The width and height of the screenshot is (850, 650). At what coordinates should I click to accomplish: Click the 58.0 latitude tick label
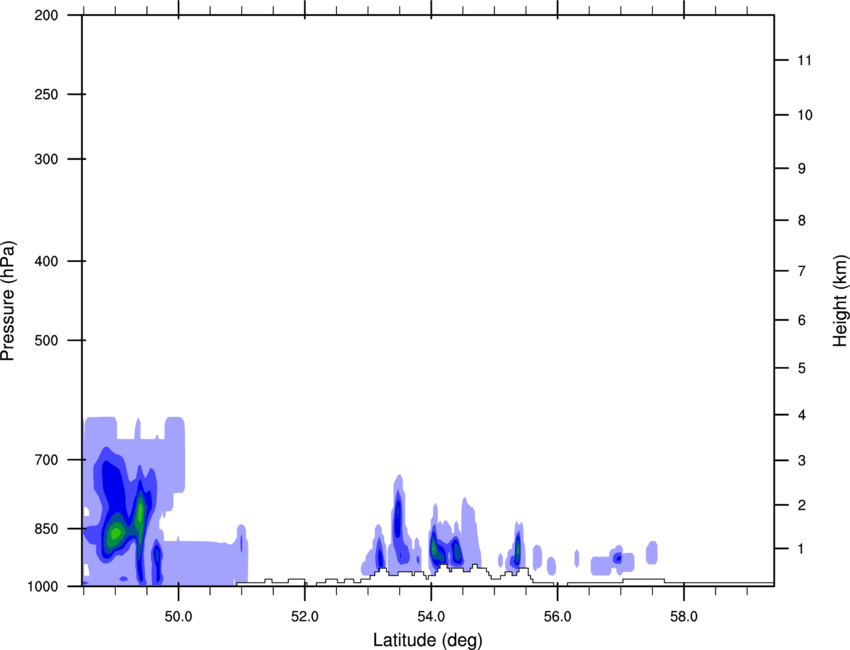[x=684, y=617]
